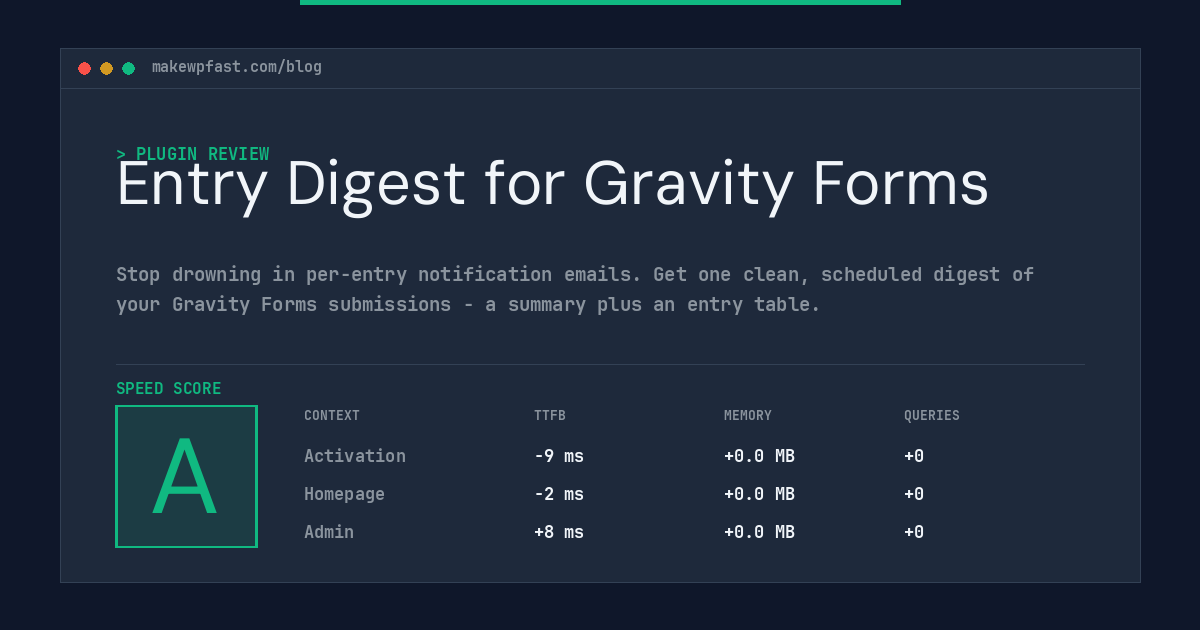The width and height of the screenshot is (1200, 630).
Task: Select the Admin row label
Action: click(329, 532)
